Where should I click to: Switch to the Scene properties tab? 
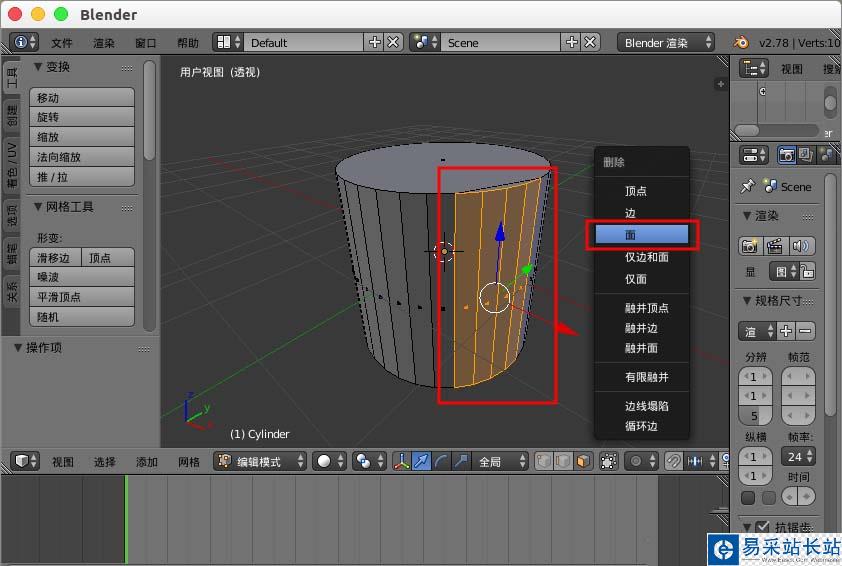pyautogui.click(x=827, y=155)
